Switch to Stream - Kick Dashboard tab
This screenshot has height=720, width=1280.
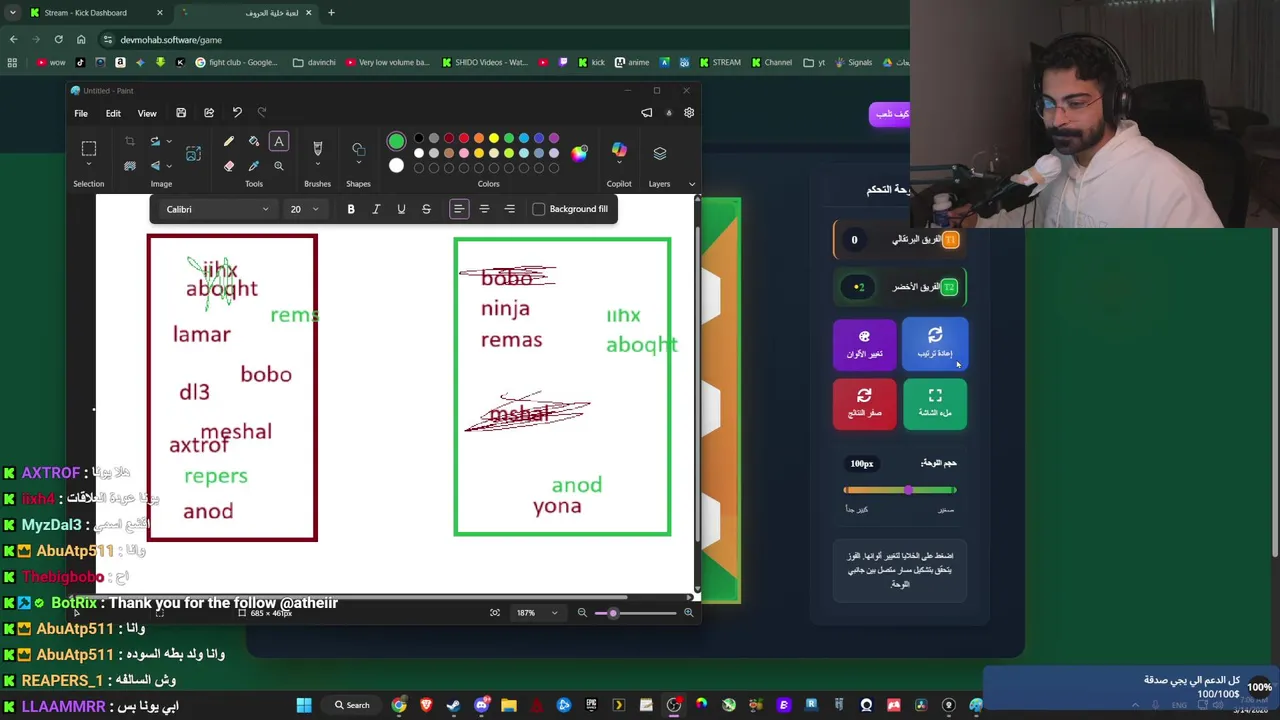[x=96, y=13]
